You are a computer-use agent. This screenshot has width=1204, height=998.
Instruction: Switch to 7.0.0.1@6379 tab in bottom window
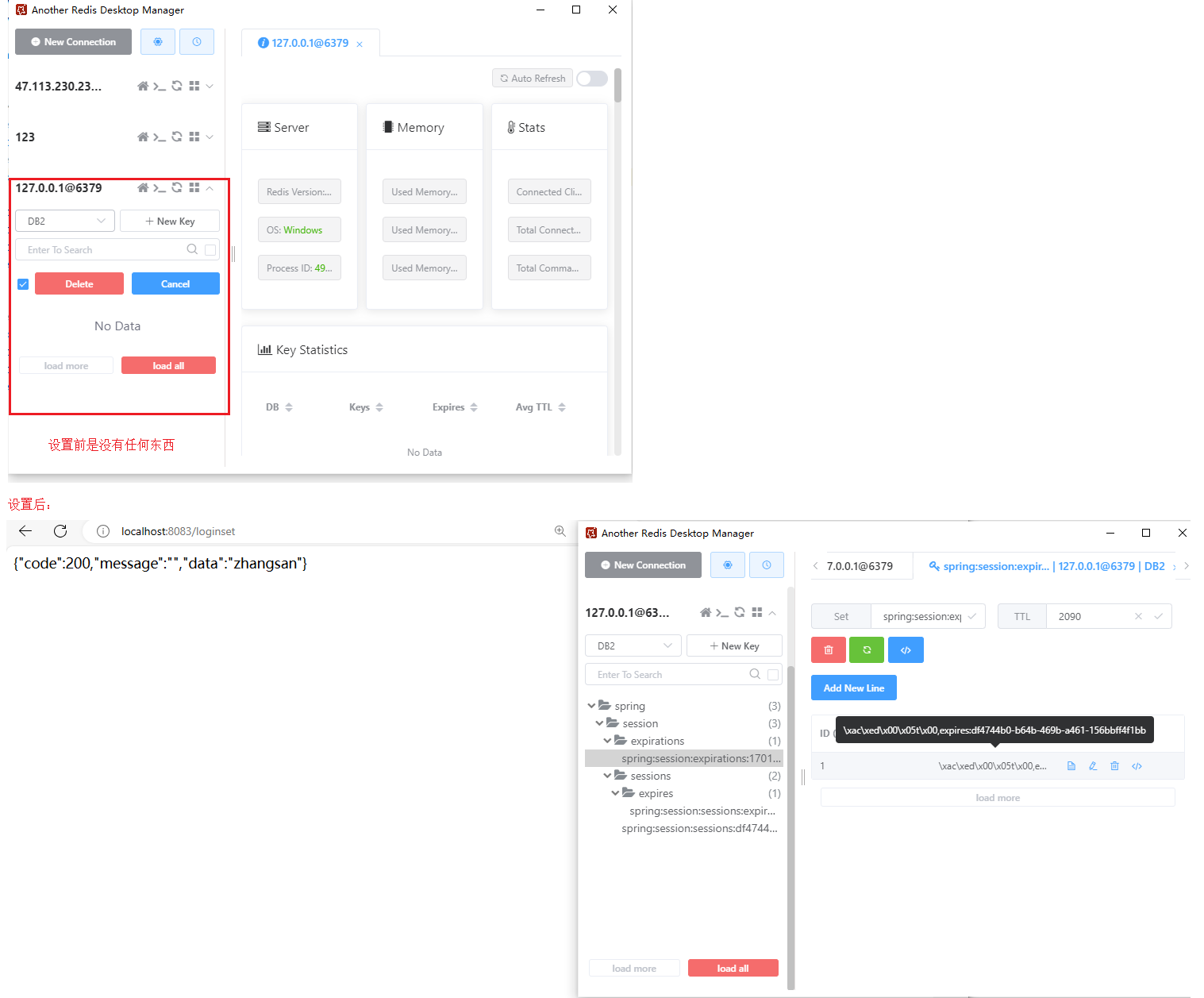pyautogui.click(x=860, y=566)
